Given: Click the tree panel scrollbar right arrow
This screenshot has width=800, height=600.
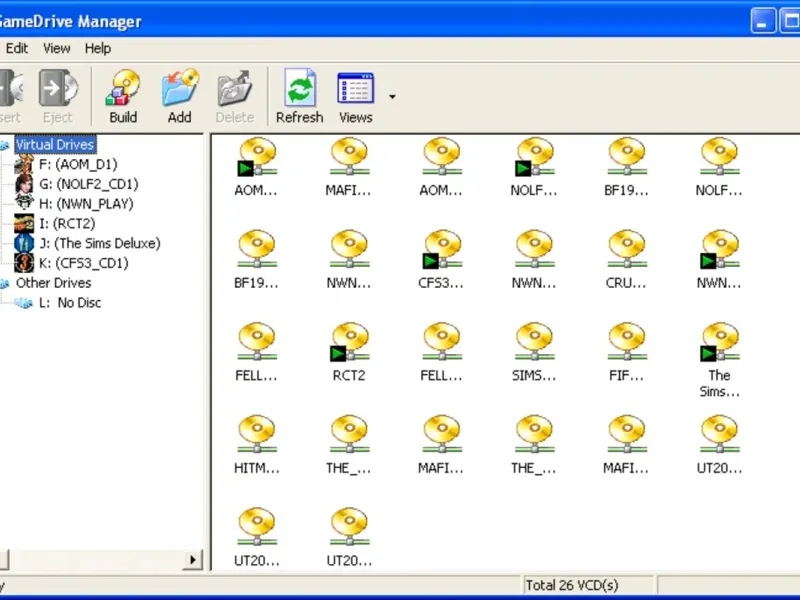Looking at the screenshot, I should (193, 560).
